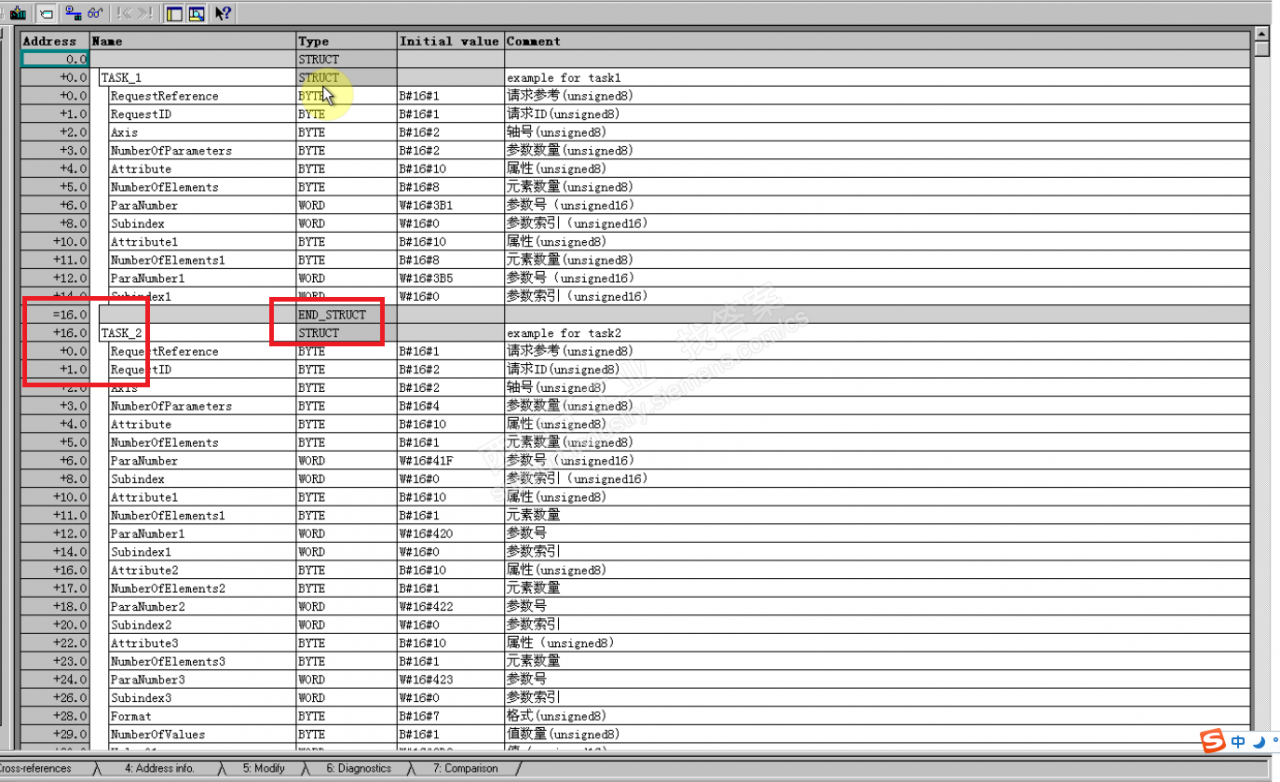Select the Attribute2 name cell

[x=202, y=570]
